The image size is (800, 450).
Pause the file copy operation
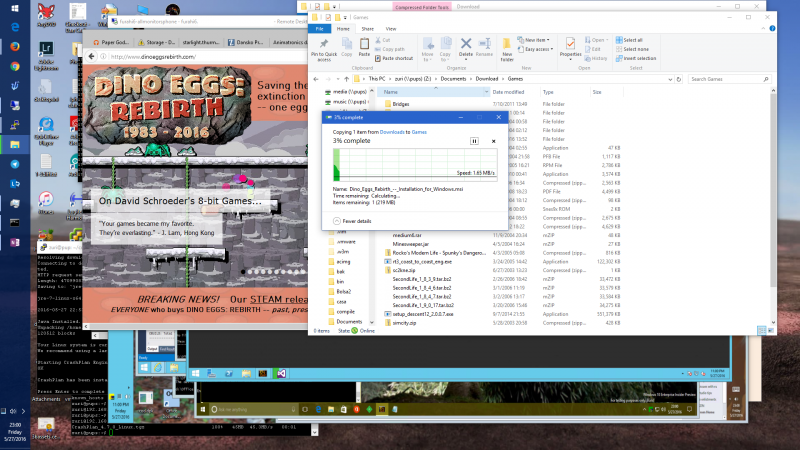pos(475,142)
